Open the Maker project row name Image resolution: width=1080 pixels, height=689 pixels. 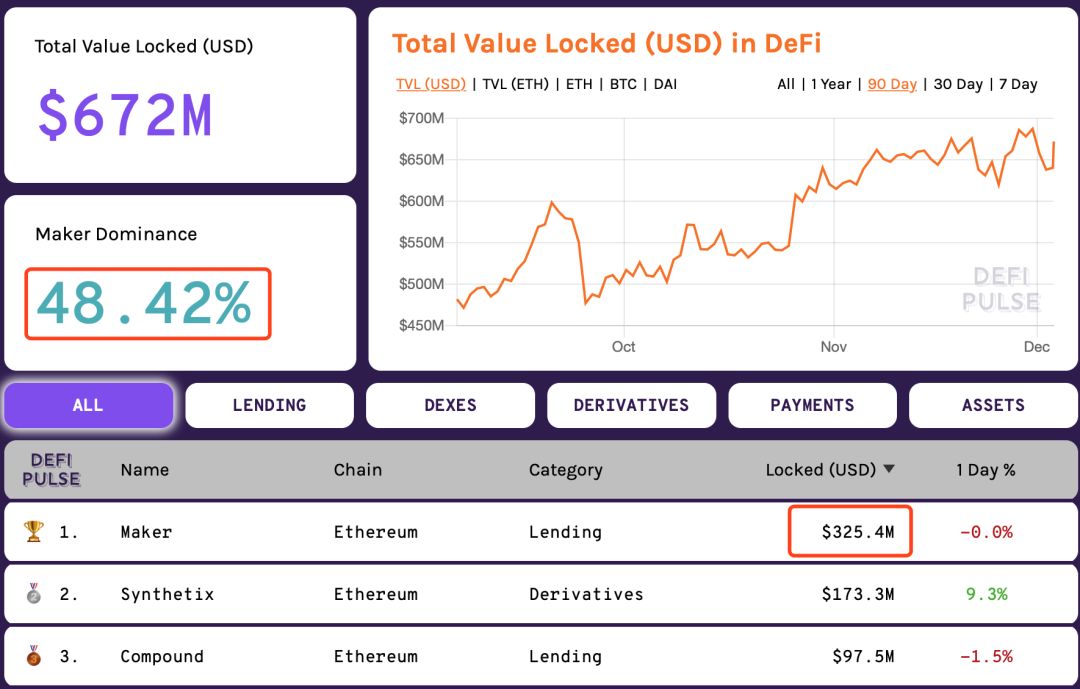[x=146, y=532]
